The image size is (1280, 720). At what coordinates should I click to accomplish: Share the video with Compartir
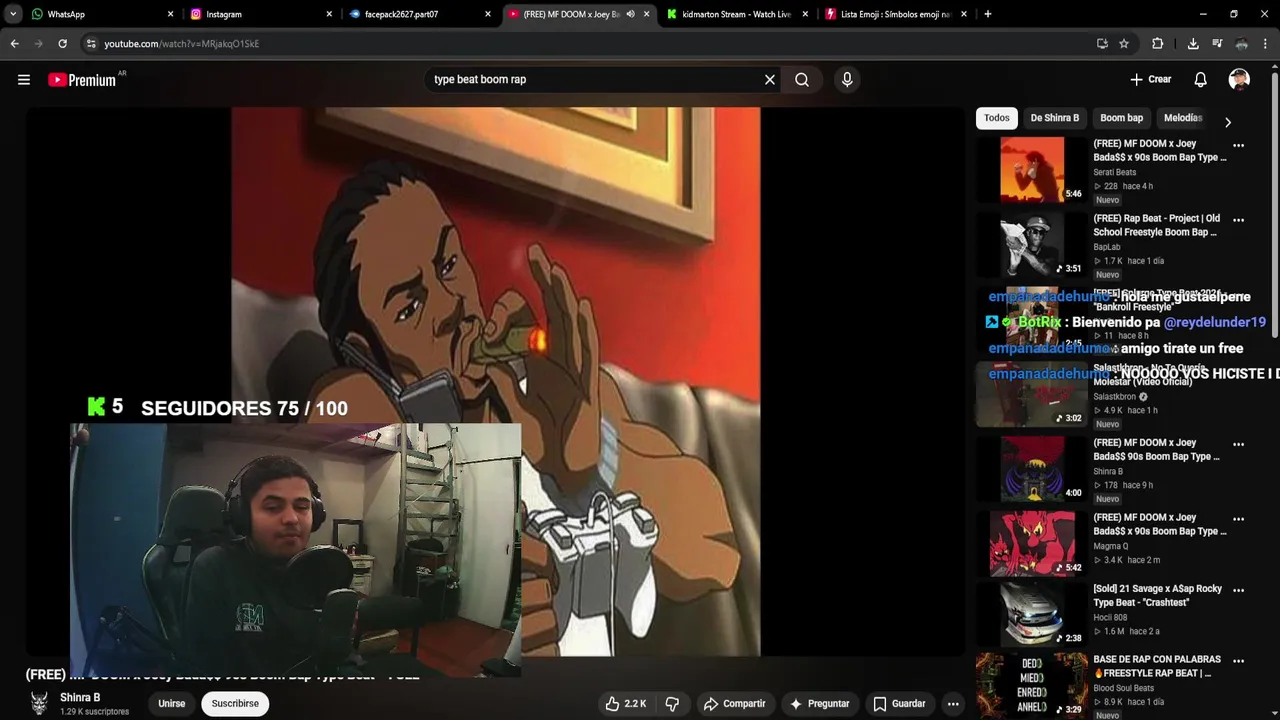point(734,704)
